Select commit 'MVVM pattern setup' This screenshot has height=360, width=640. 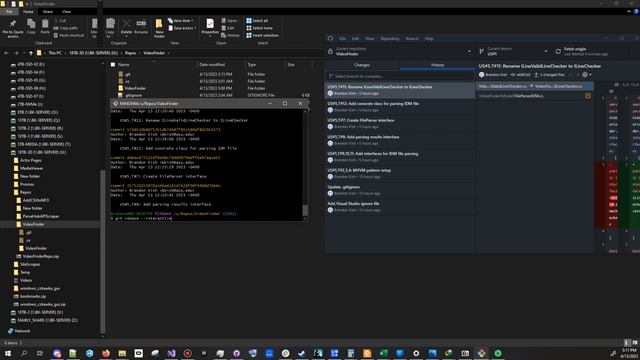(400, 173)
